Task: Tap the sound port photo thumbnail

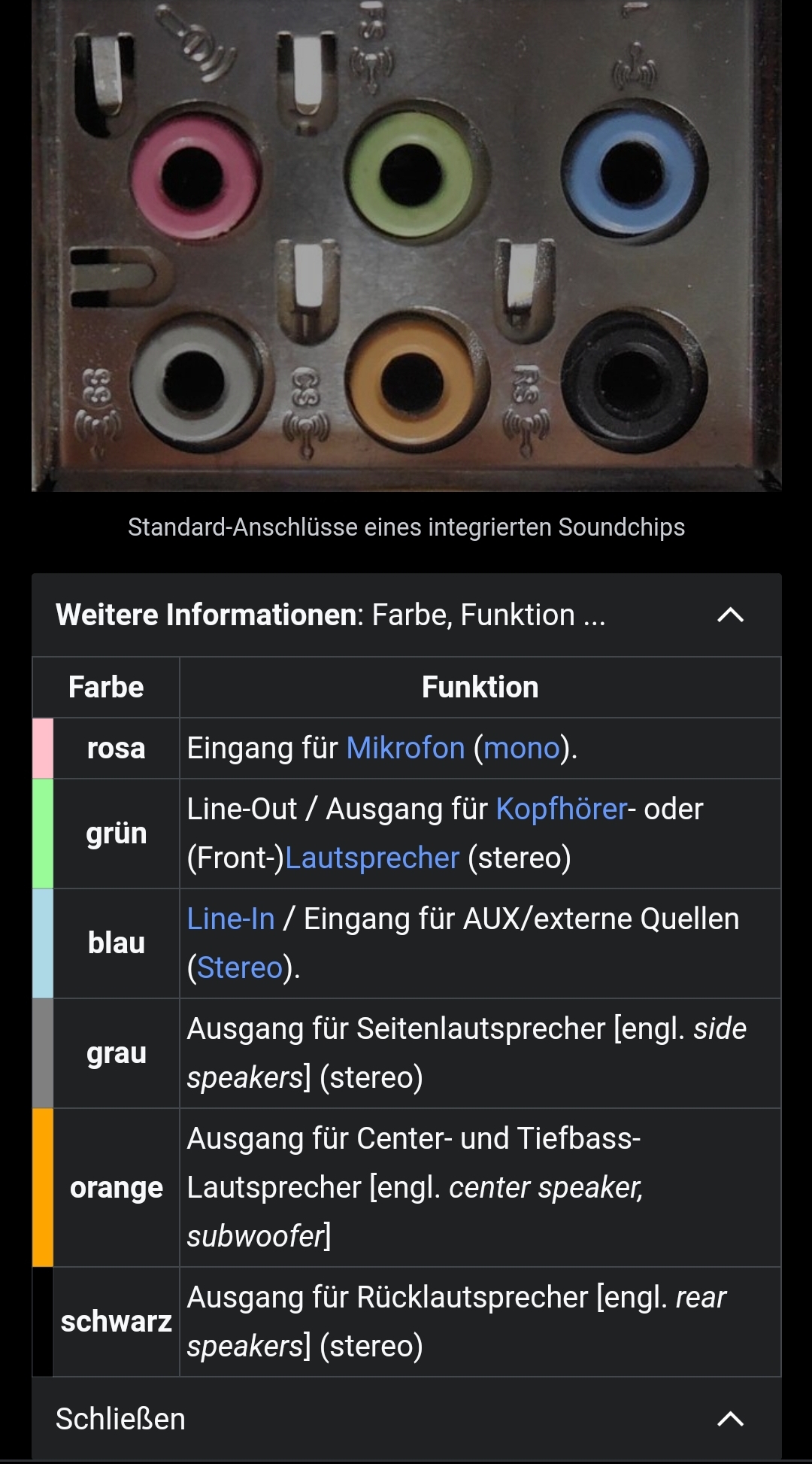Action: pyautogui.click(x=406, y=245)
